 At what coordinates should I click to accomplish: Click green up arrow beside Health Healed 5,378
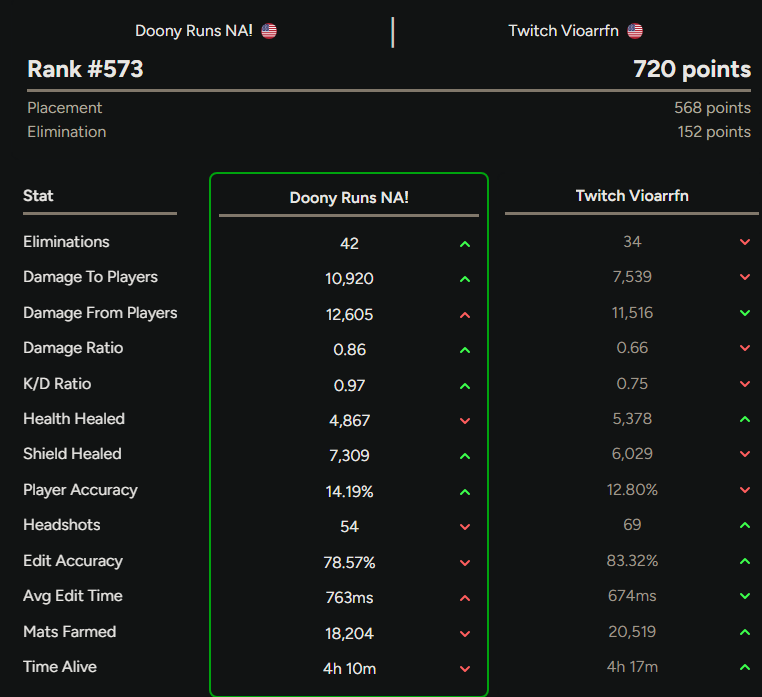pyautogui.click(x=745, y=418)
